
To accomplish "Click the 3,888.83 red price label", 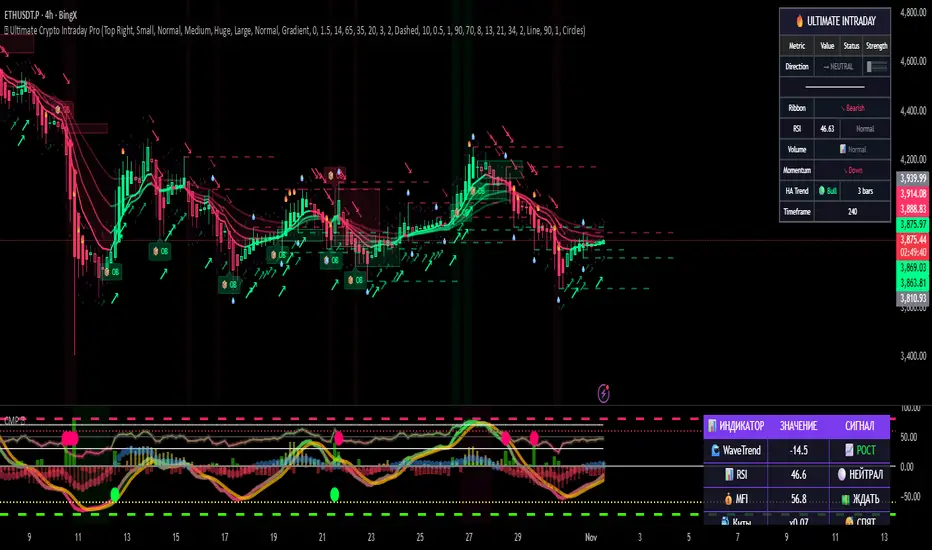I will [x=912, y=209].
